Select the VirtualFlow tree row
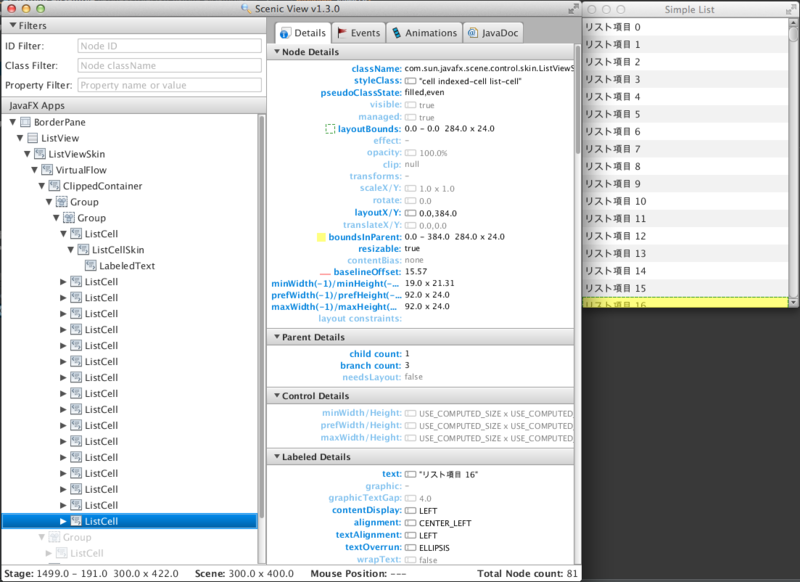This screenshot has height=582, width=800. (130, 170)
